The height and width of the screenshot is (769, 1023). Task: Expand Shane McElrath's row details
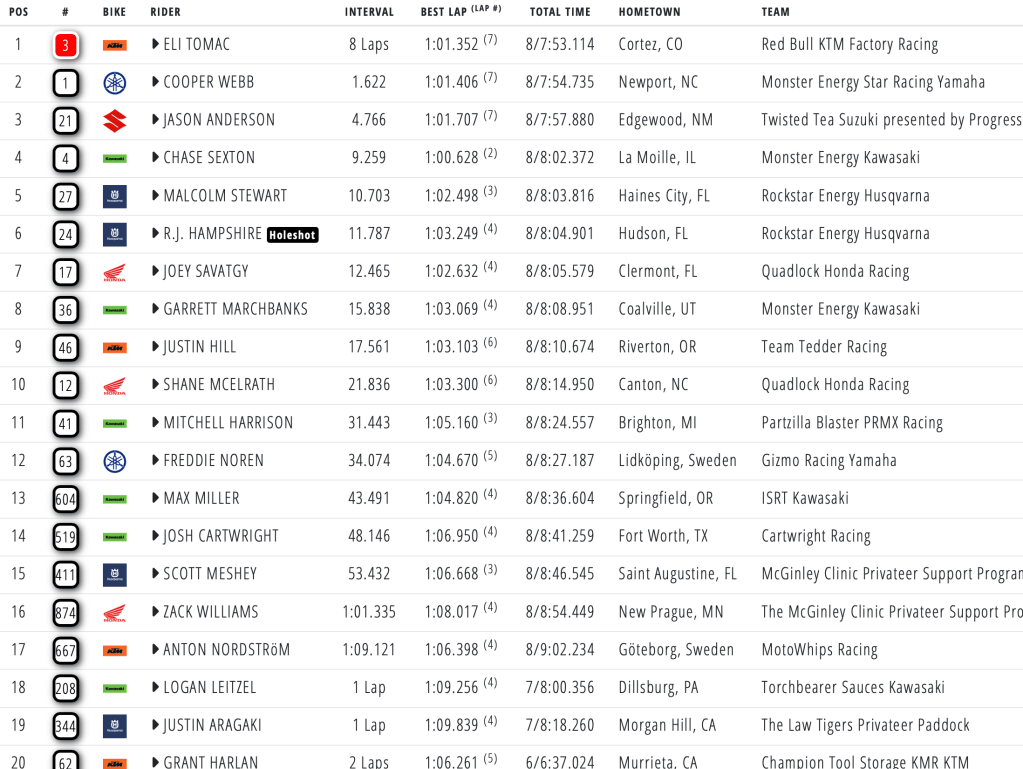pyautogui.click(x=156, y=385)
